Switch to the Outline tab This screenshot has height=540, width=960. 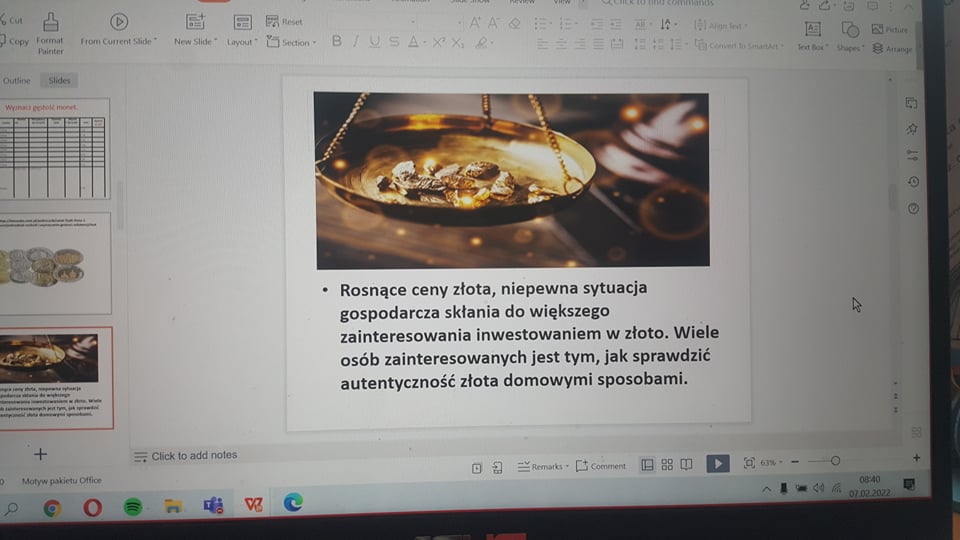(x=17, y=81)
